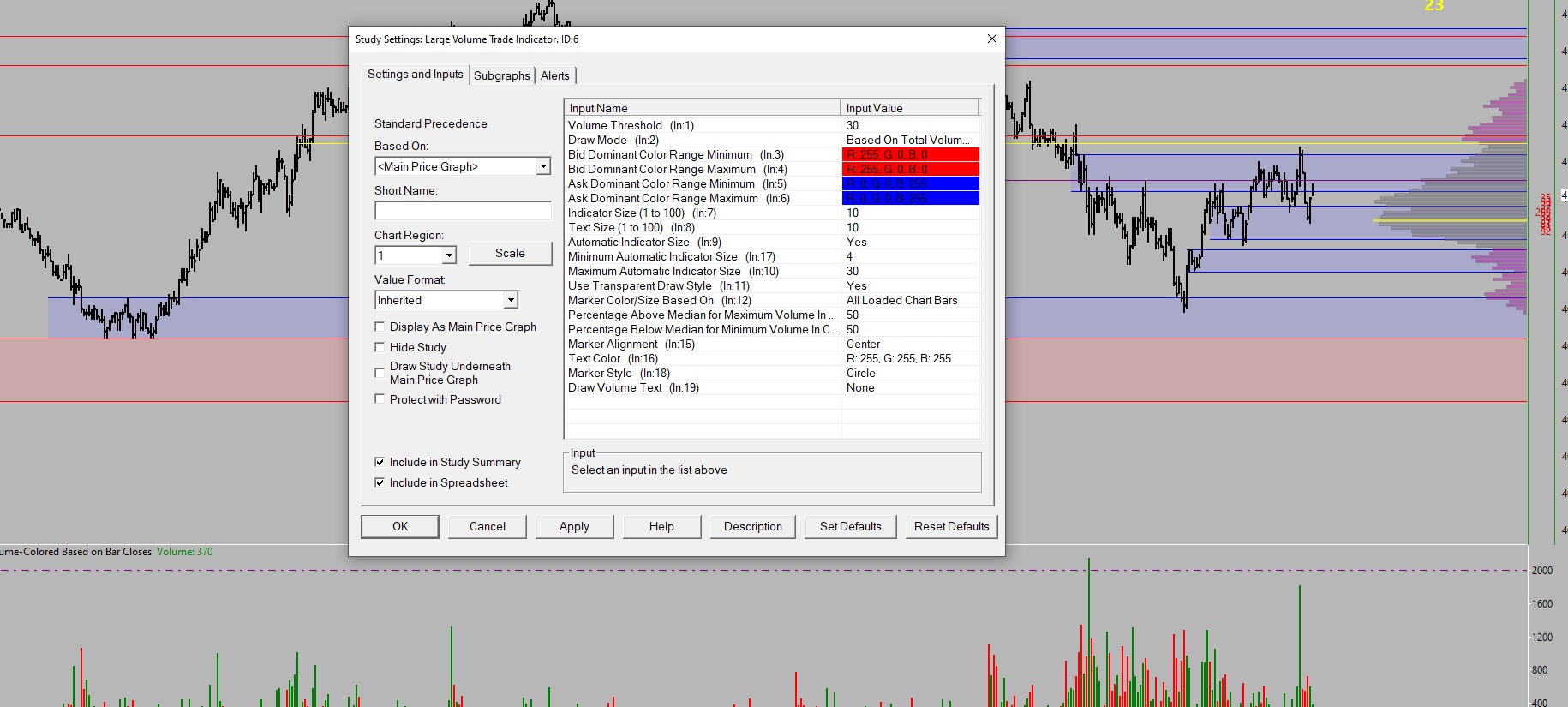1568x707 pixels.
Task: Toggle Protect with Password option
Action: pos(380,399)
